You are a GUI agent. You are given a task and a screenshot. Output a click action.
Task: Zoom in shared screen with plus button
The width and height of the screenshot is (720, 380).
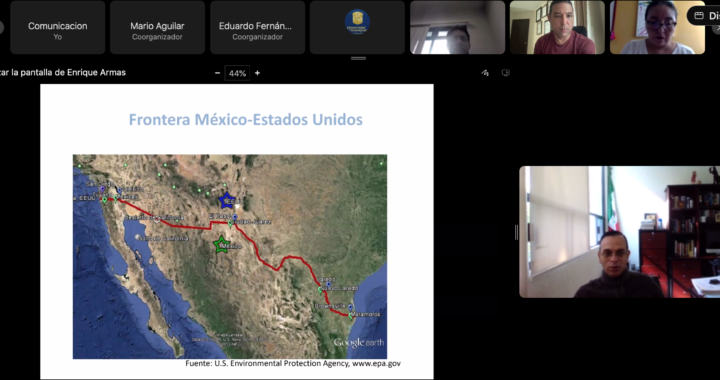pyautogui.click(x=257, y=73)
